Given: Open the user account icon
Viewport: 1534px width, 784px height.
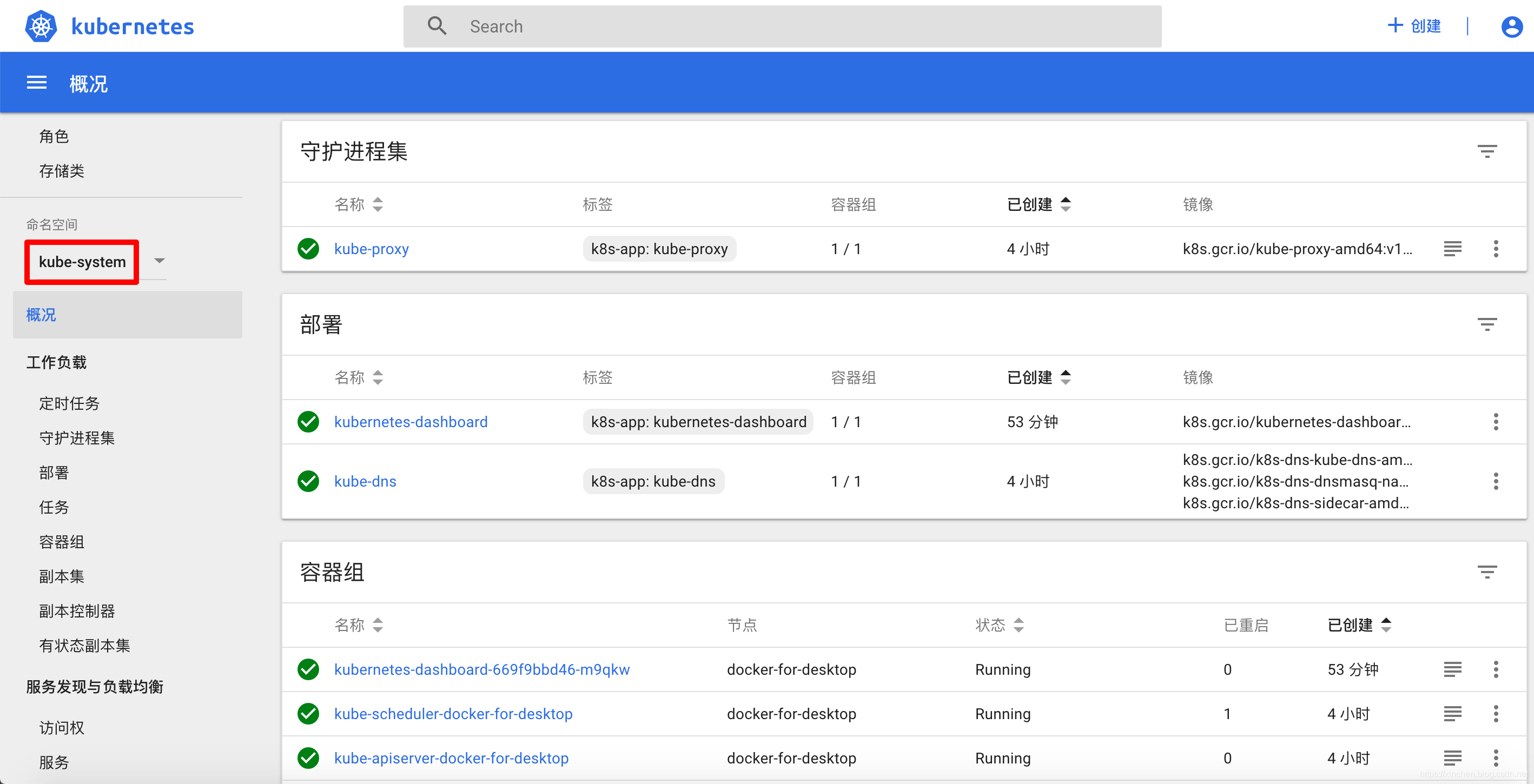Looking at the screenshot, I should (1511, 26).
